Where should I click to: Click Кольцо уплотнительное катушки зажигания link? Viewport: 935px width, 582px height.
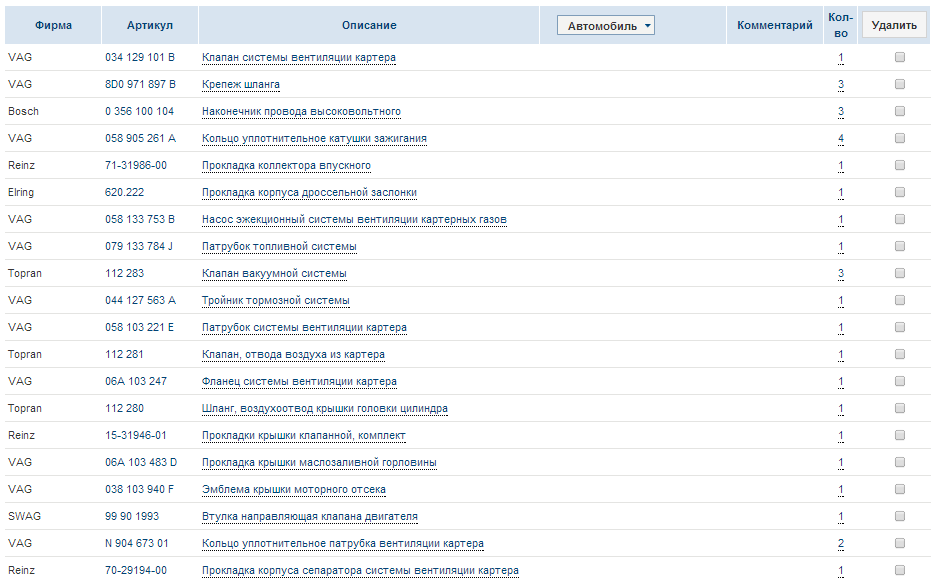click(314, 138)
